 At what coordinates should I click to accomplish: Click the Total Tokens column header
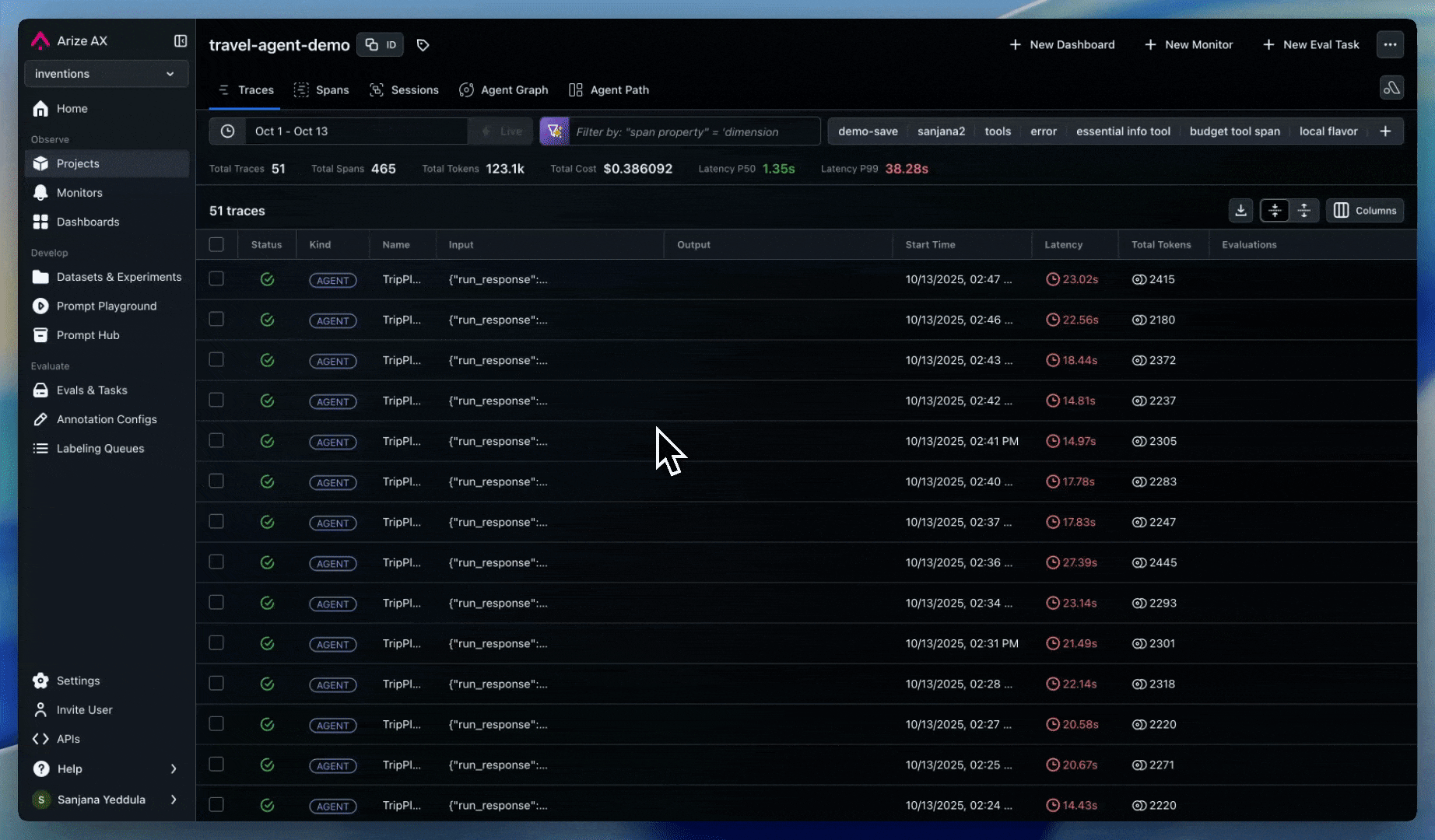(x=1161, y=244)
